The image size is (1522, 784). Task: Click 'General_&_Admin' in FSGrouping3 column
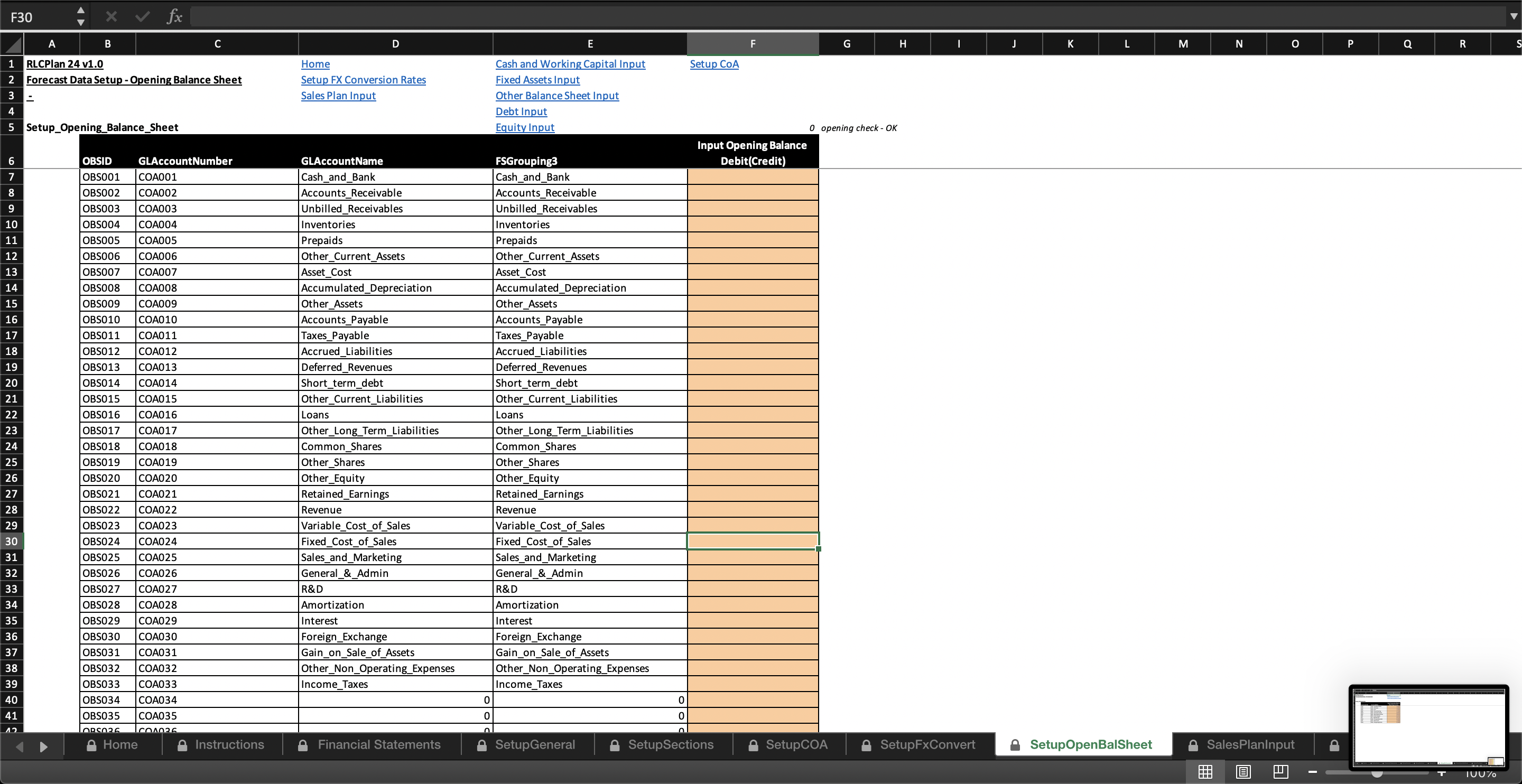click(x=590, y=573)
